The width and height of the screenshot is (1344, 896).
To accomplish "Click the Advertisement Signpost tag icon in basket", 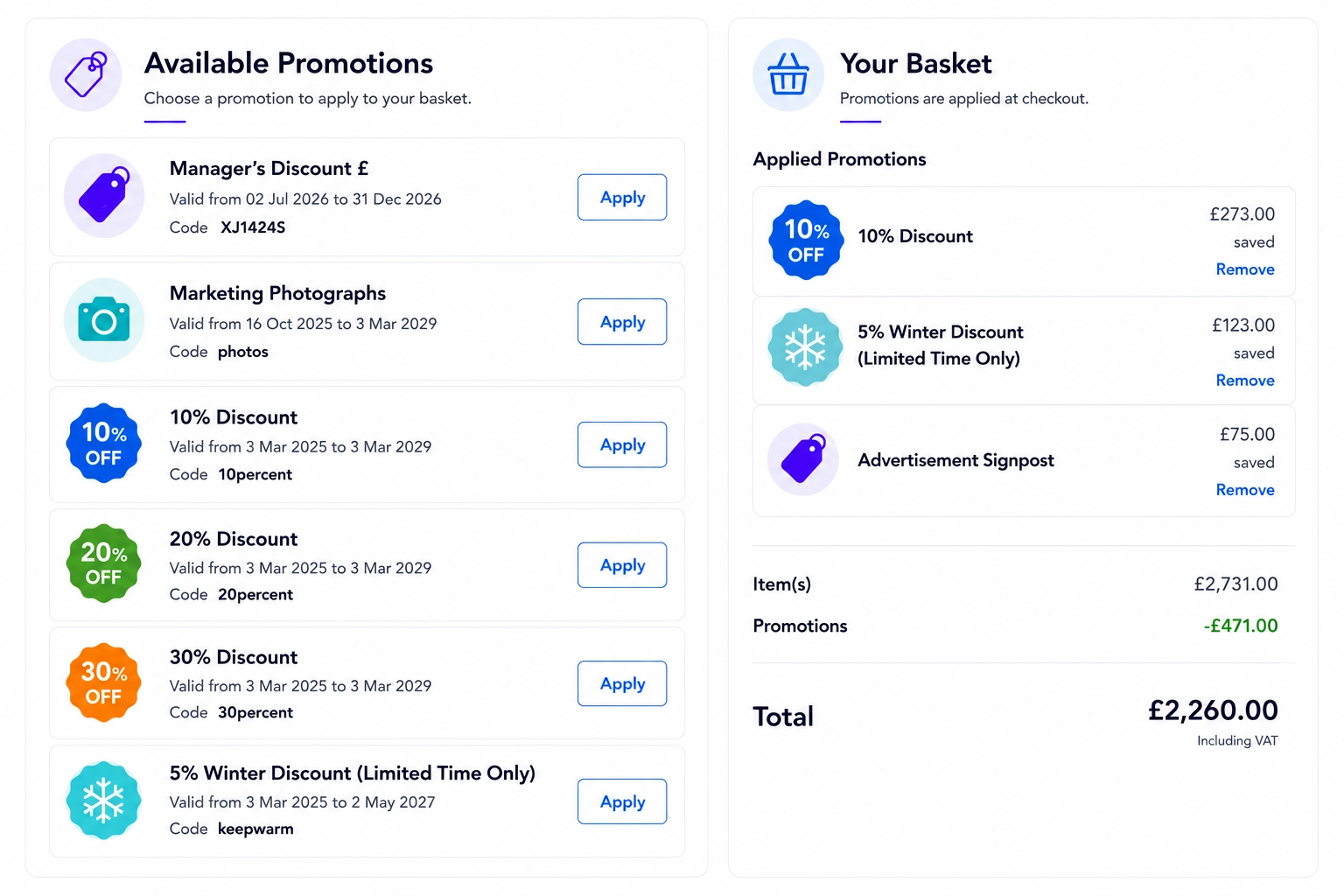I will (803, 459).
